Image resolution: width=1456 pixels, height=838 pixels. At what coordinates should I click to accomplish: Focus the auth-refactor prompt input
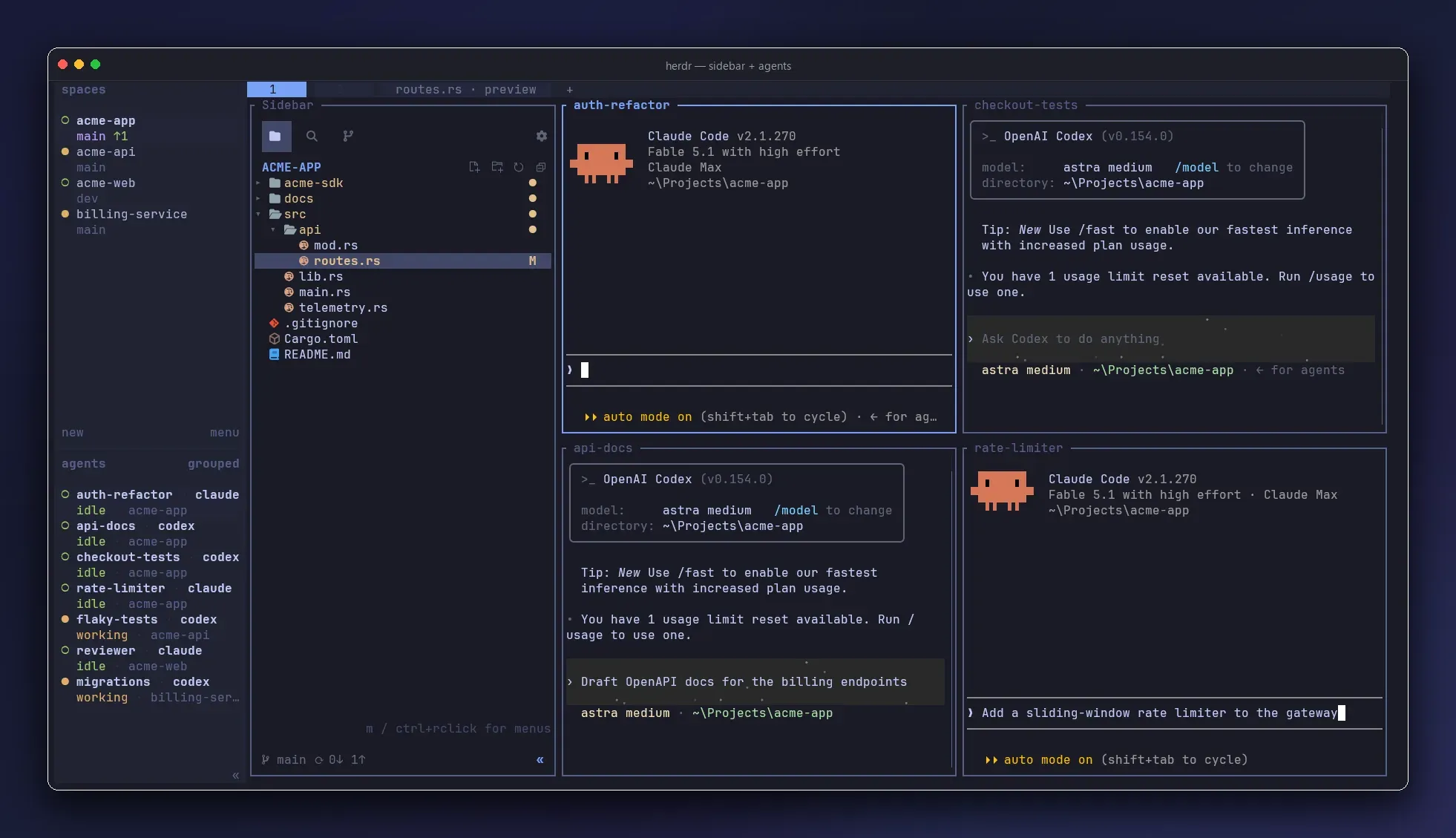[x=758, y=370]
